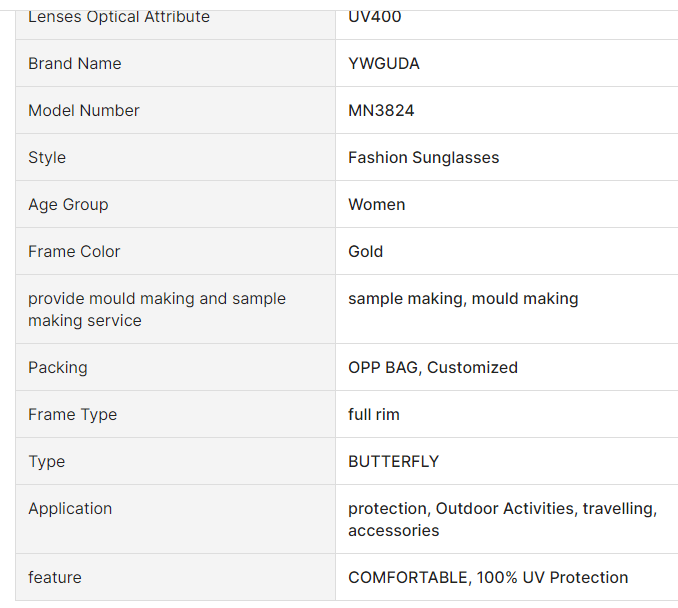The height and width of the screenshot is (608, 678).
Task: Click the Frame Color label
Action: pos(74,252)
